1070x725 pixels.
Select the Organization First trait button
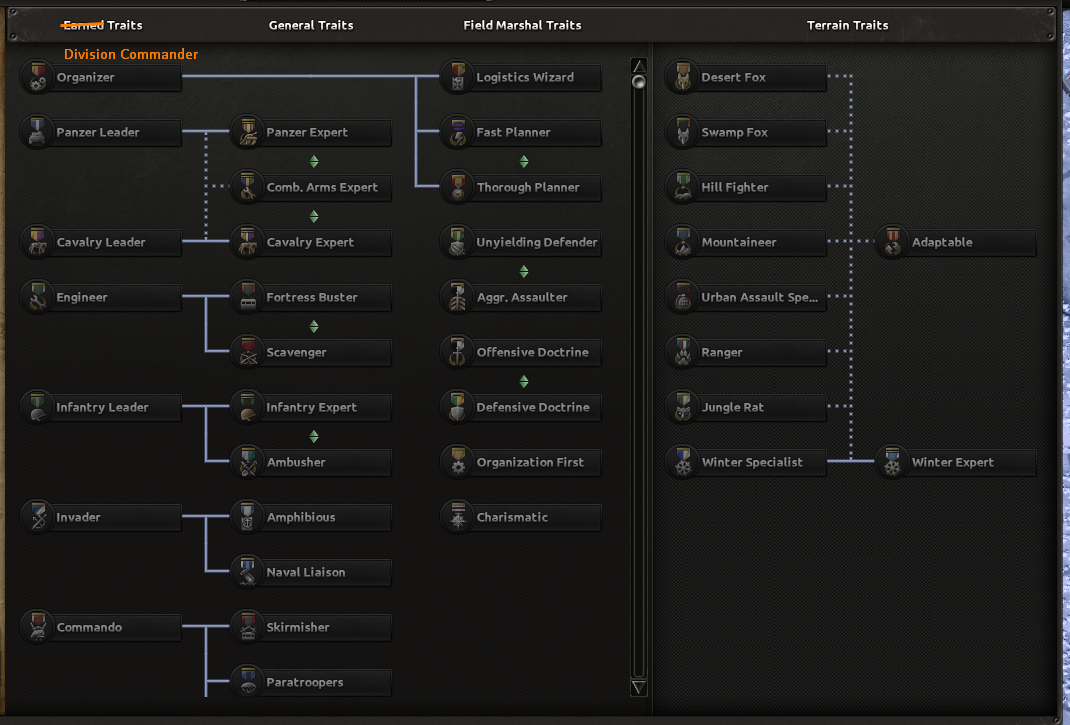(521, 462)
